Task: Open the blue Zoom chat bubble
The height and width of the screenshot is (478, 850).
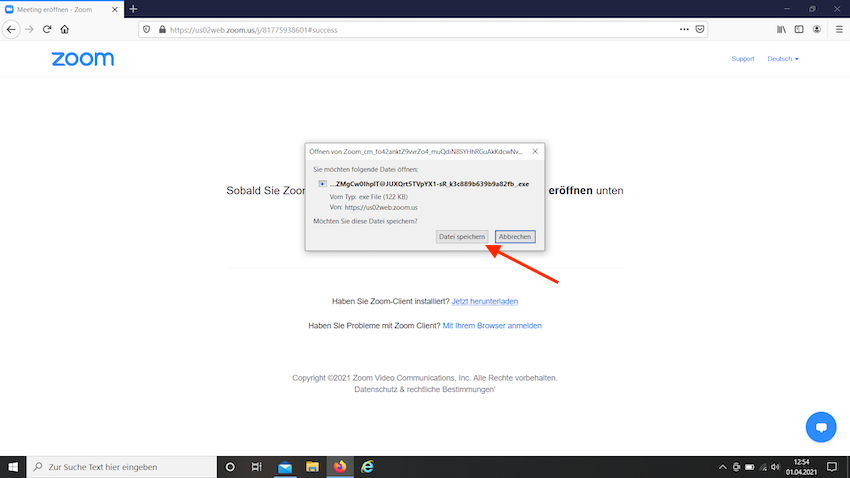Action: pos(820,426)
